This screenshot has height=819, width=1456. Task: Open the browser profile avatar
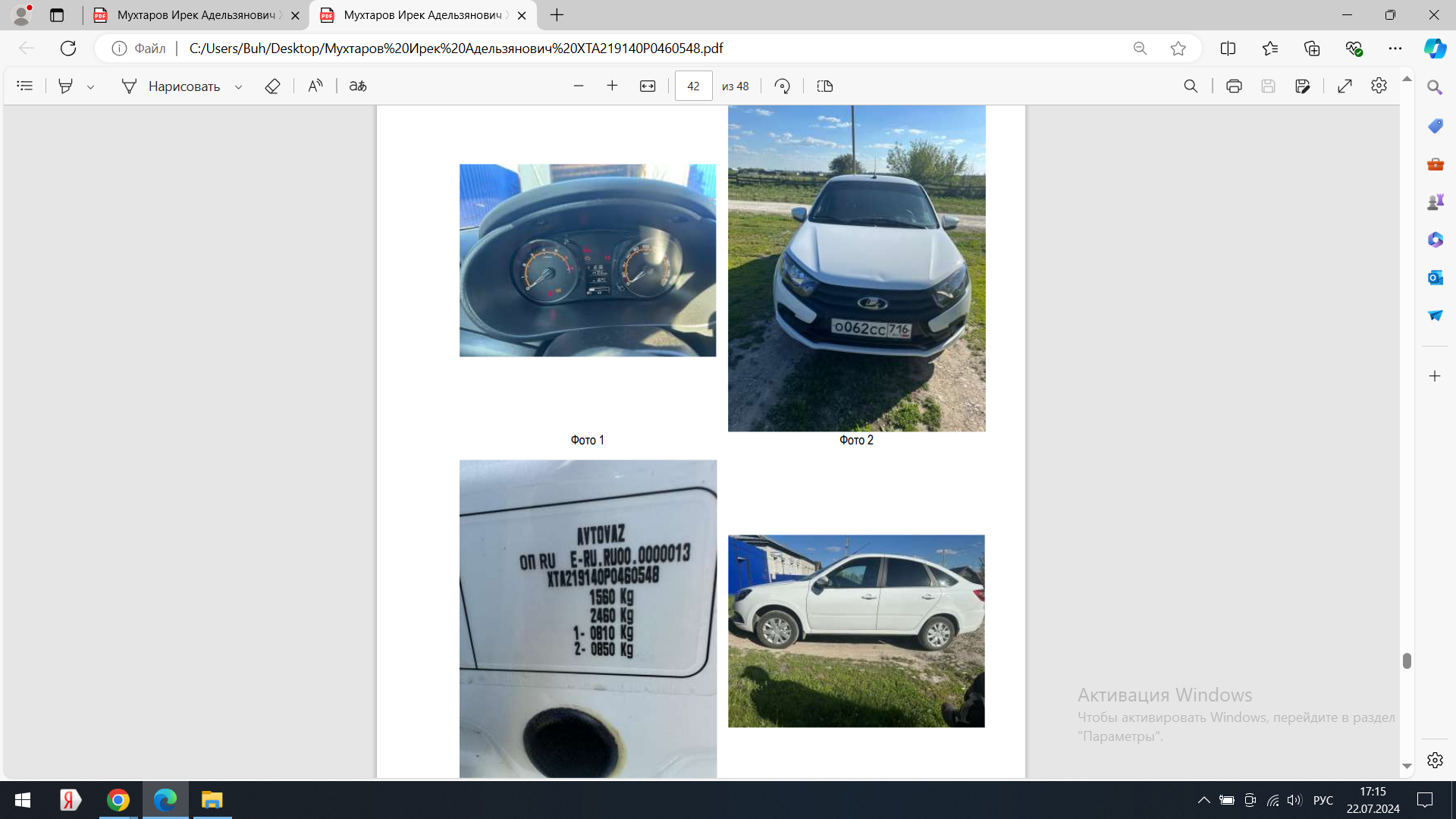(22, 14)
